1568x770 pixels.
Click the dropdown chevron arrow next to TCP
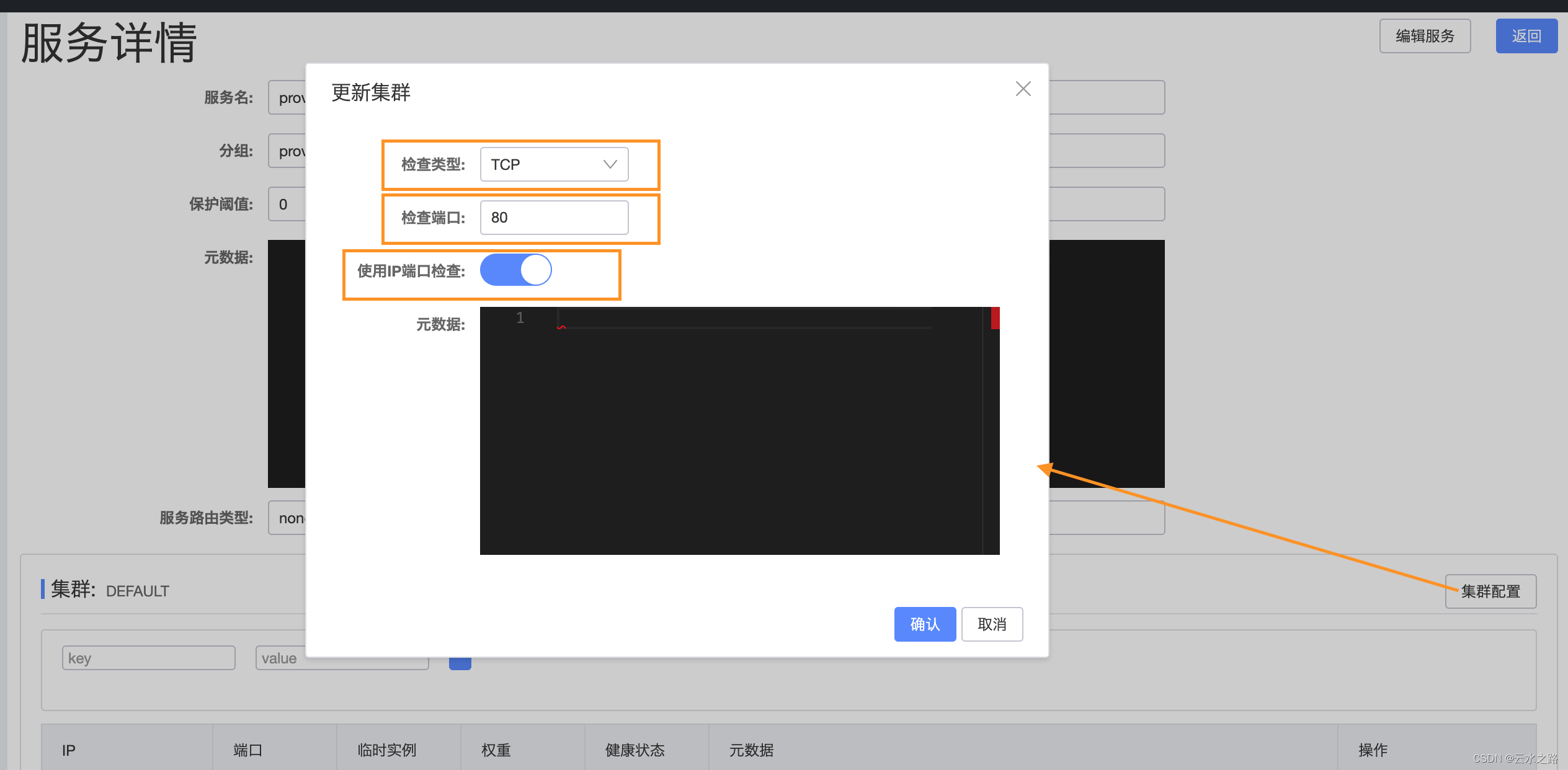pyautogui.click(x=610, y=164)
